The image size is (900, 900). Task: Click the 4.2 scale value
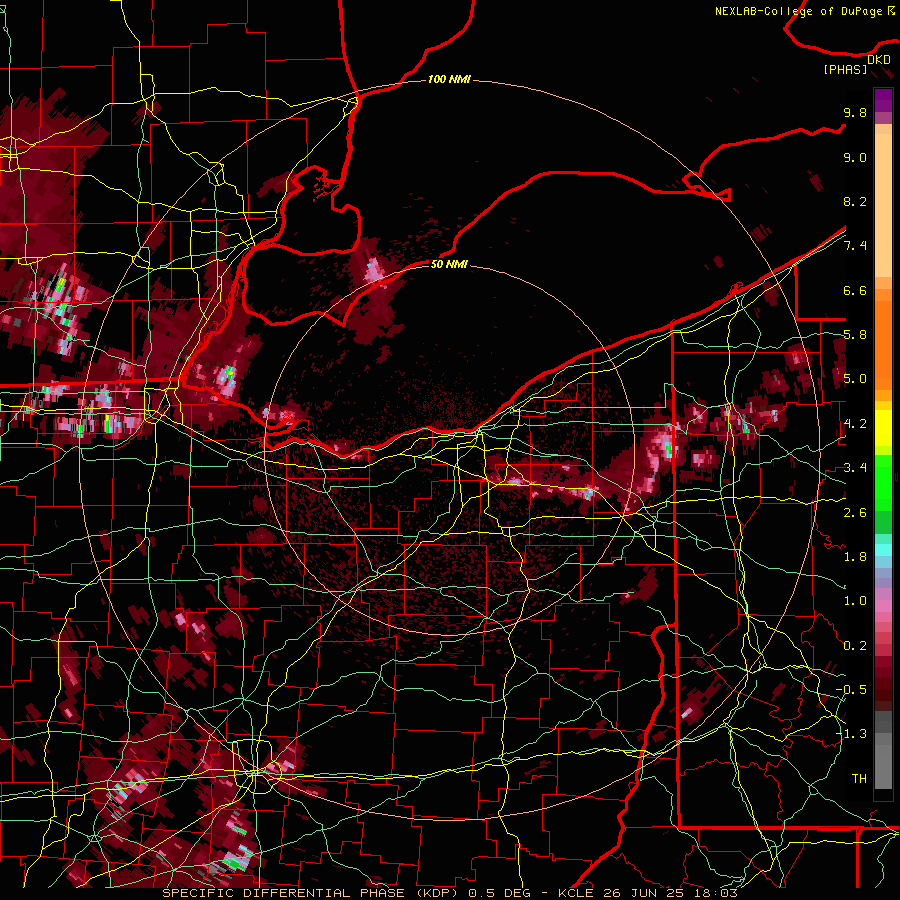point(855,424)
